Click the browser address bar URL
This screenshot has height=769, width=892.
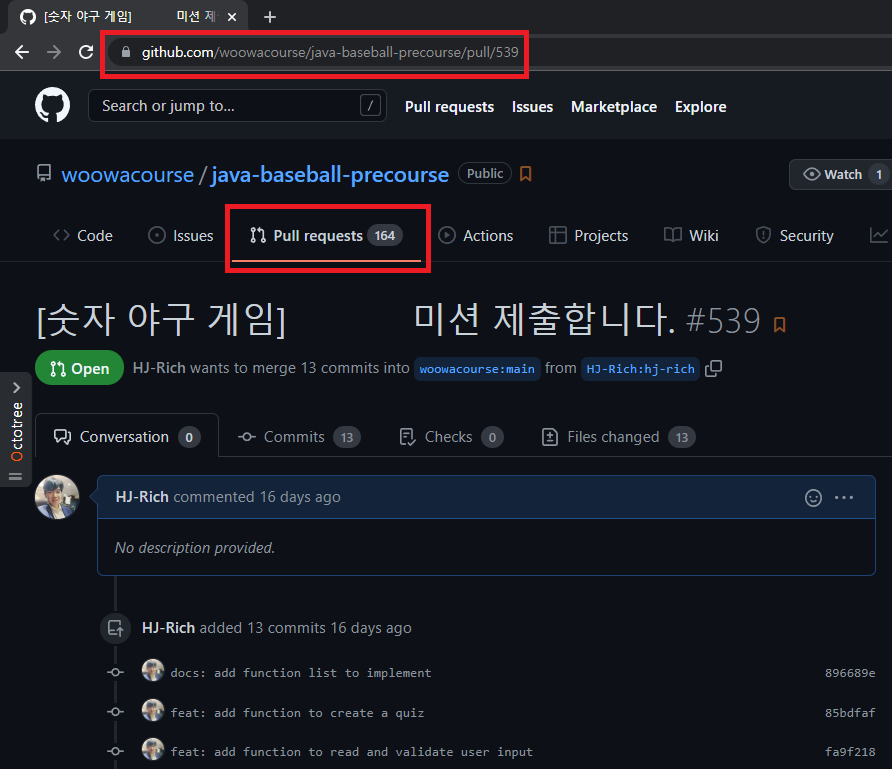click(330, 52)
